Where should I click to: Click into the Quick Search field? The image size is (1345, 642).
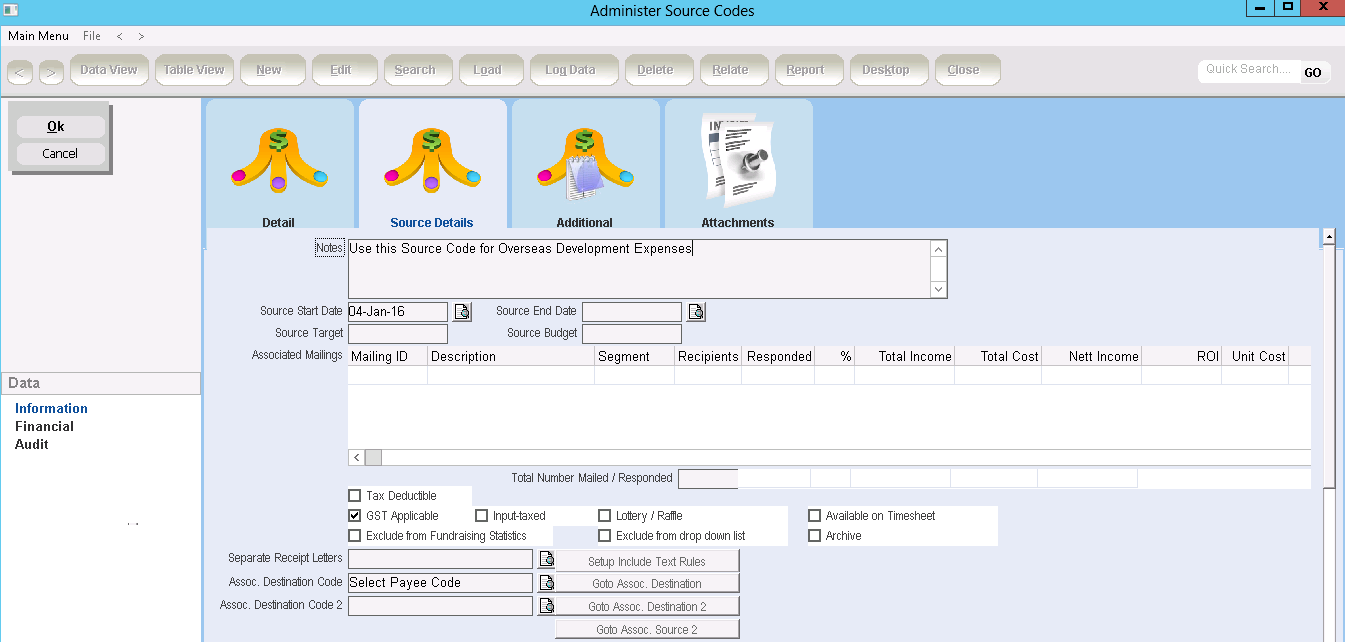point(1249,70)
